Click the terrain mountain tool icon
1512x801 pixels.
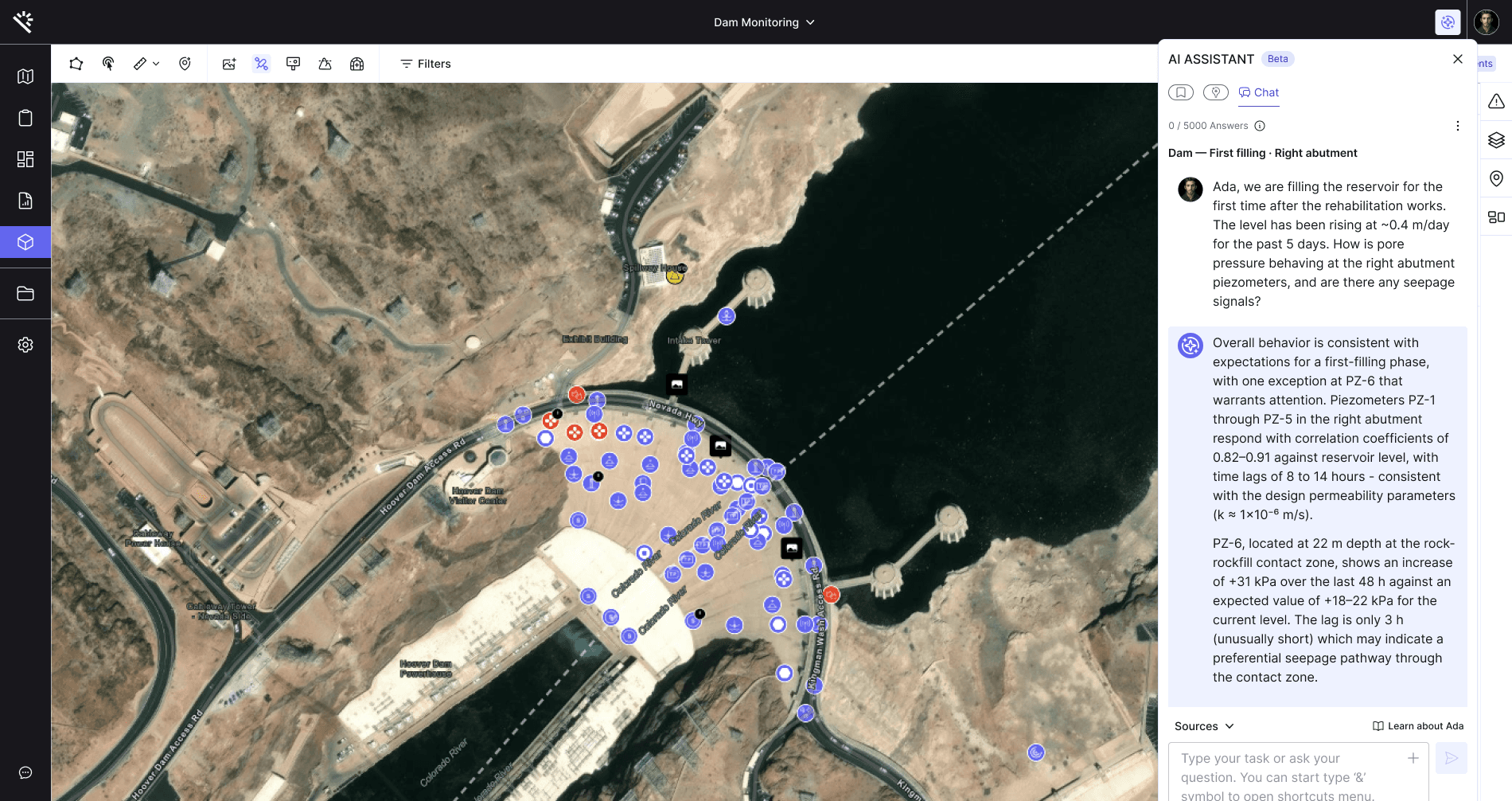point(325,64)
